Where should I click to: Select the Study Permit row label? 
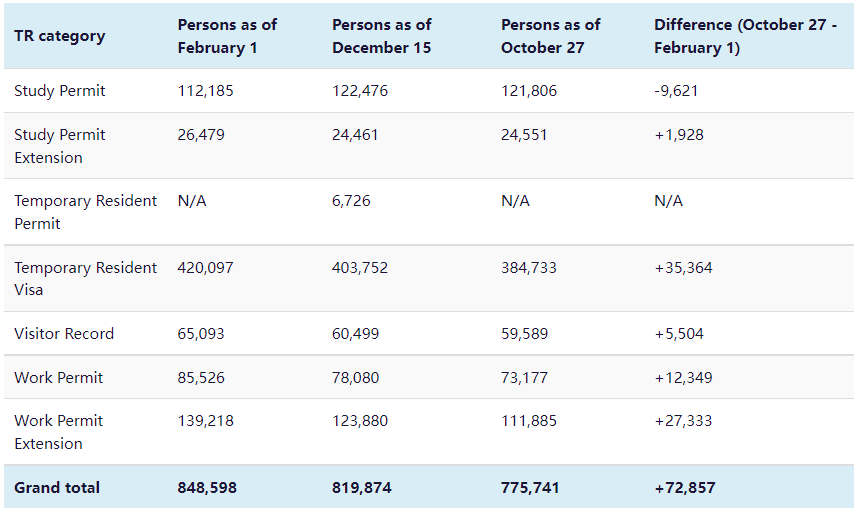point(60,91)
